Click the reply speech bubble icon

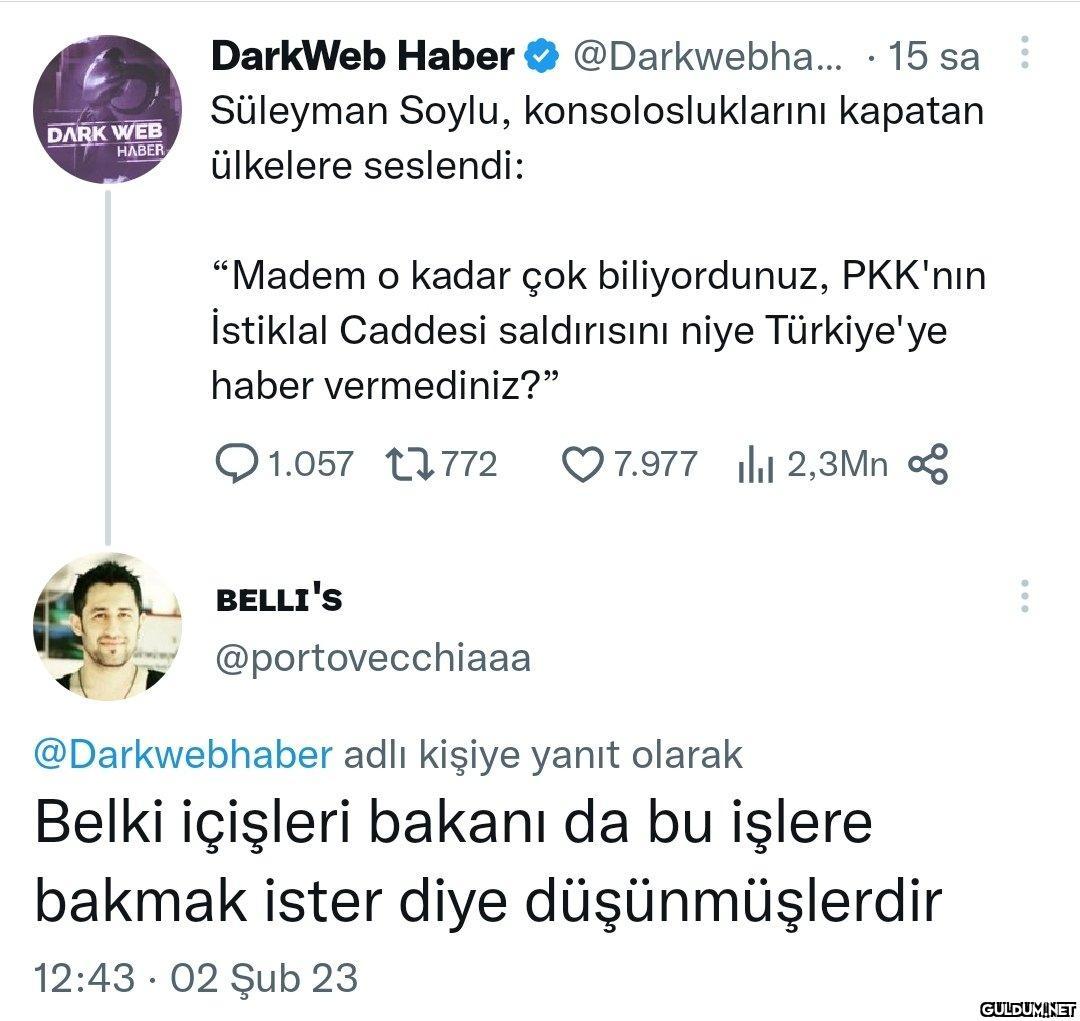coord(236,464)
